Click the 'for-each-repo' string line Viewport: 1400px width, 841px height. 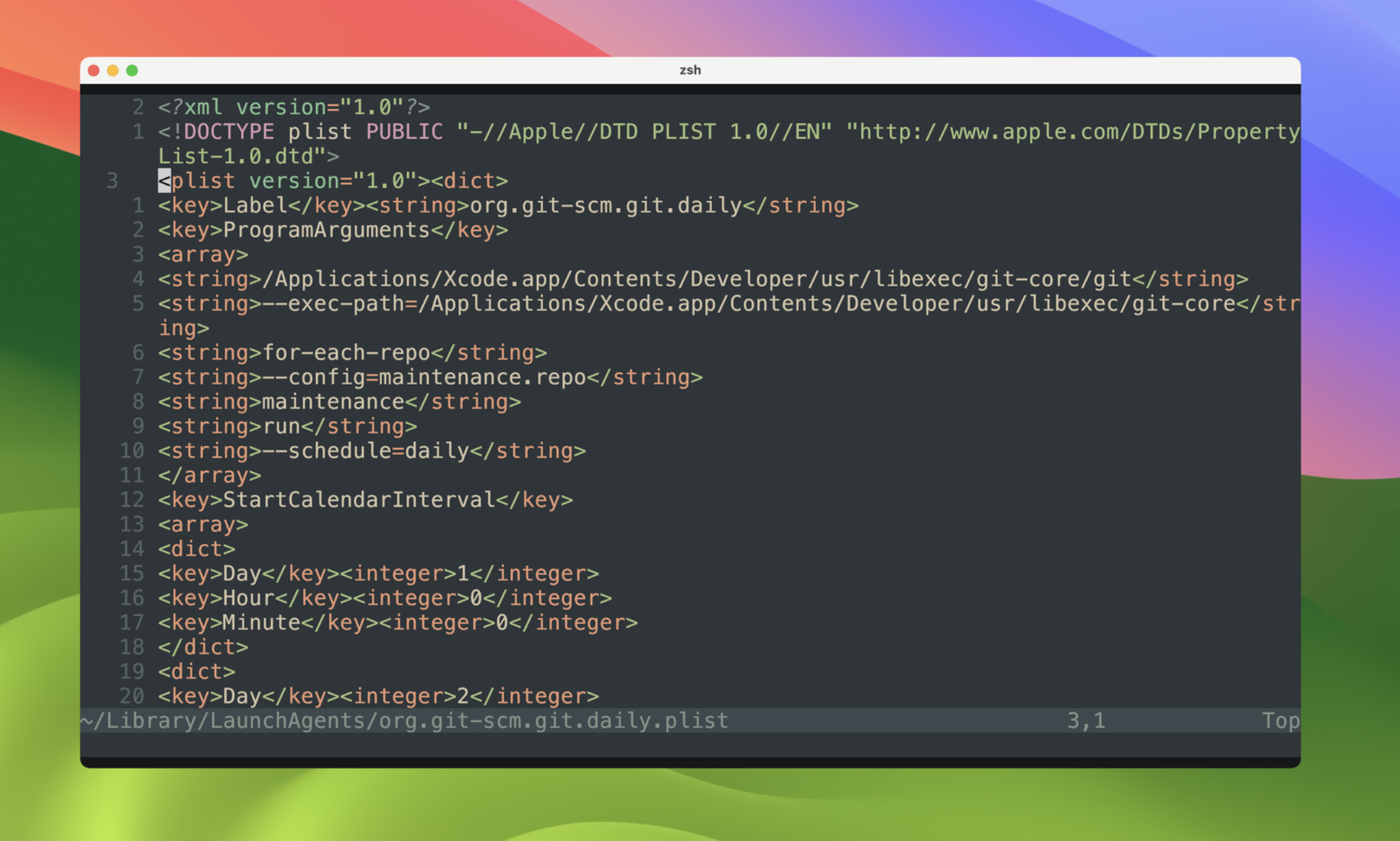[x=352, y=353]
